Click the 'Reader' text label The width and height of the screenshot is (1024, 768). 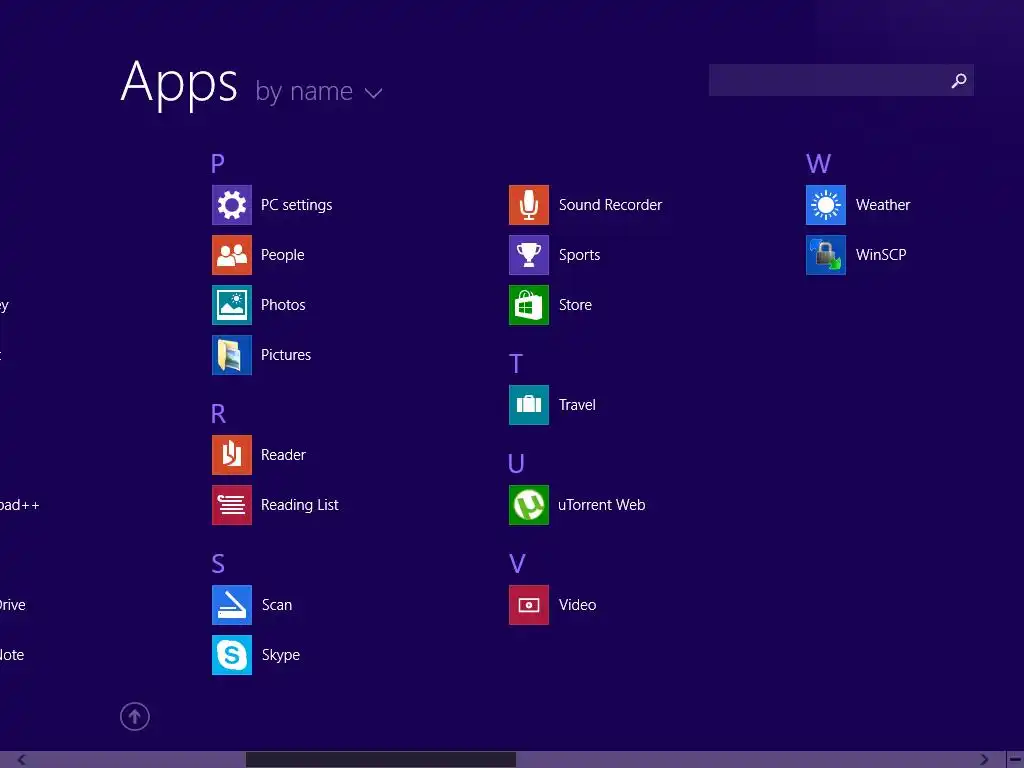tap(283, 455)
